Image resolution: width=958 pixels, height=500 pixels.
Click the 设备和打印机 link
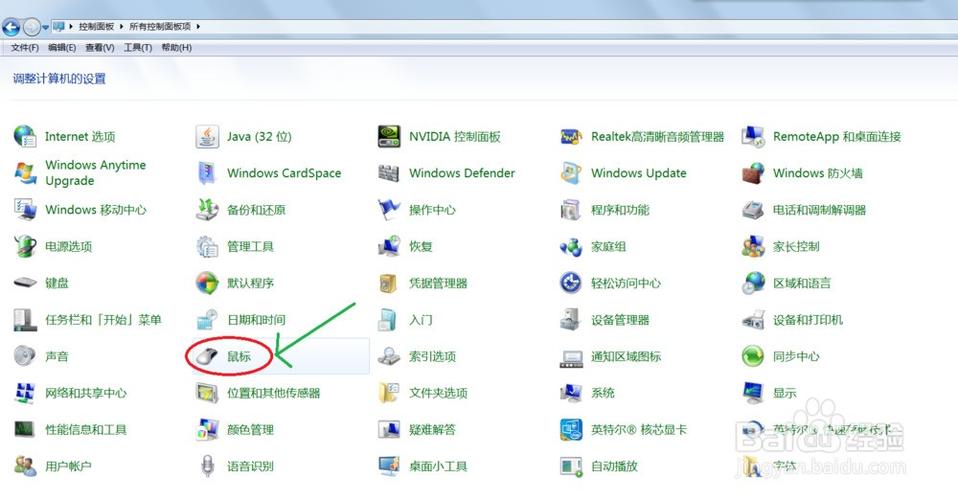[x=808, y=320]
